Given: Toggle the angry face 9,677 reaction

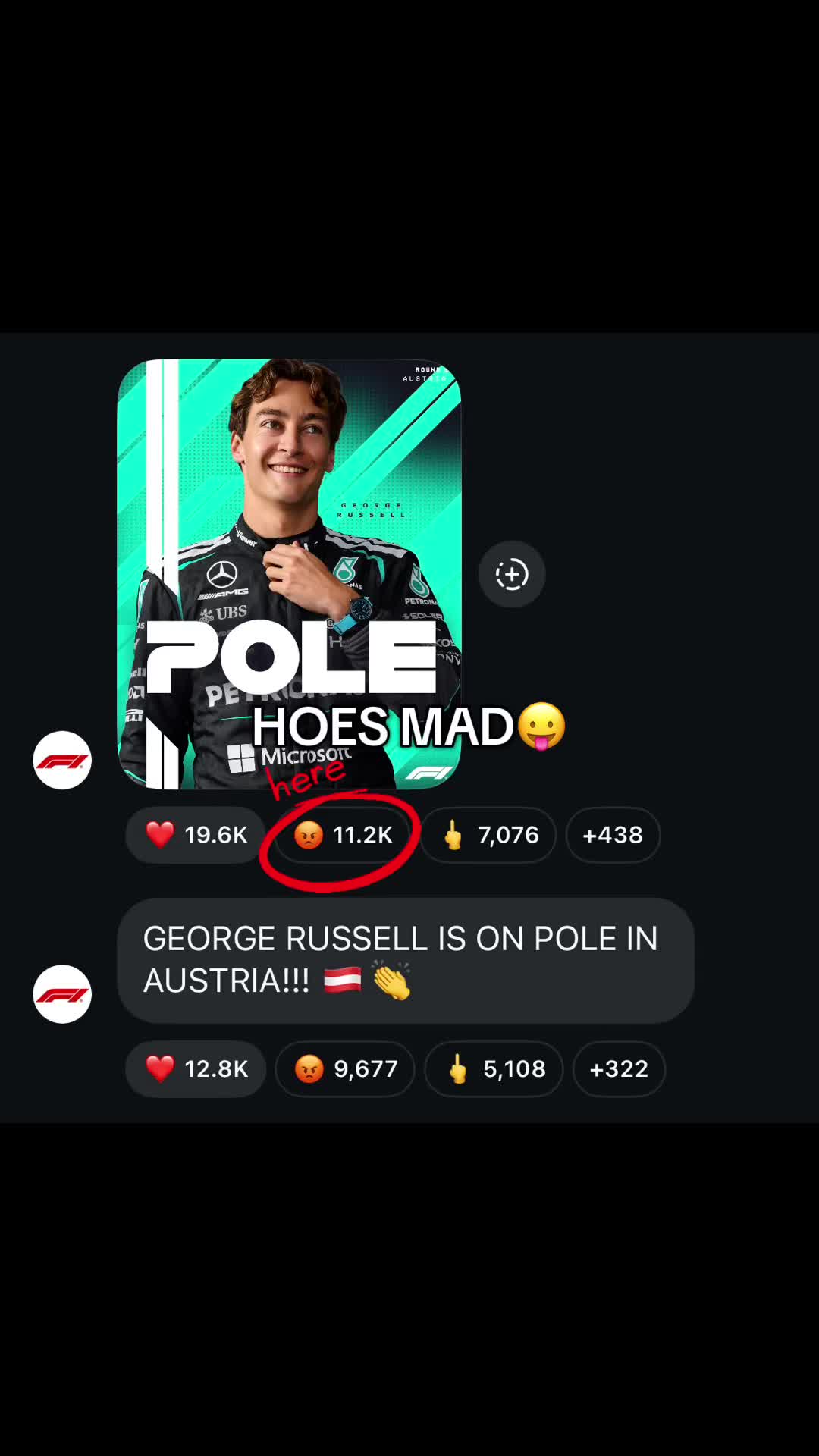Looking at the screenshot, I should click(345, 1068).
